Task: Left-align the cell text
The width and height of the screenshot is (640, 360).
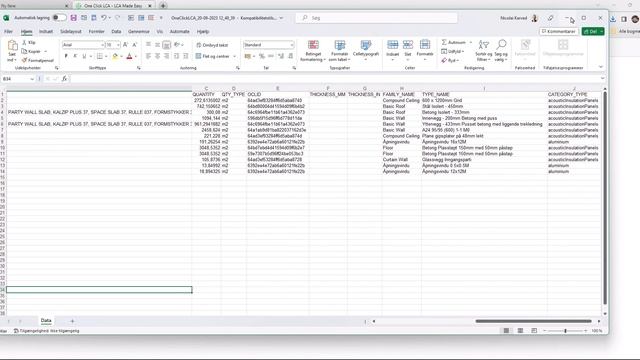Action: 148,56
